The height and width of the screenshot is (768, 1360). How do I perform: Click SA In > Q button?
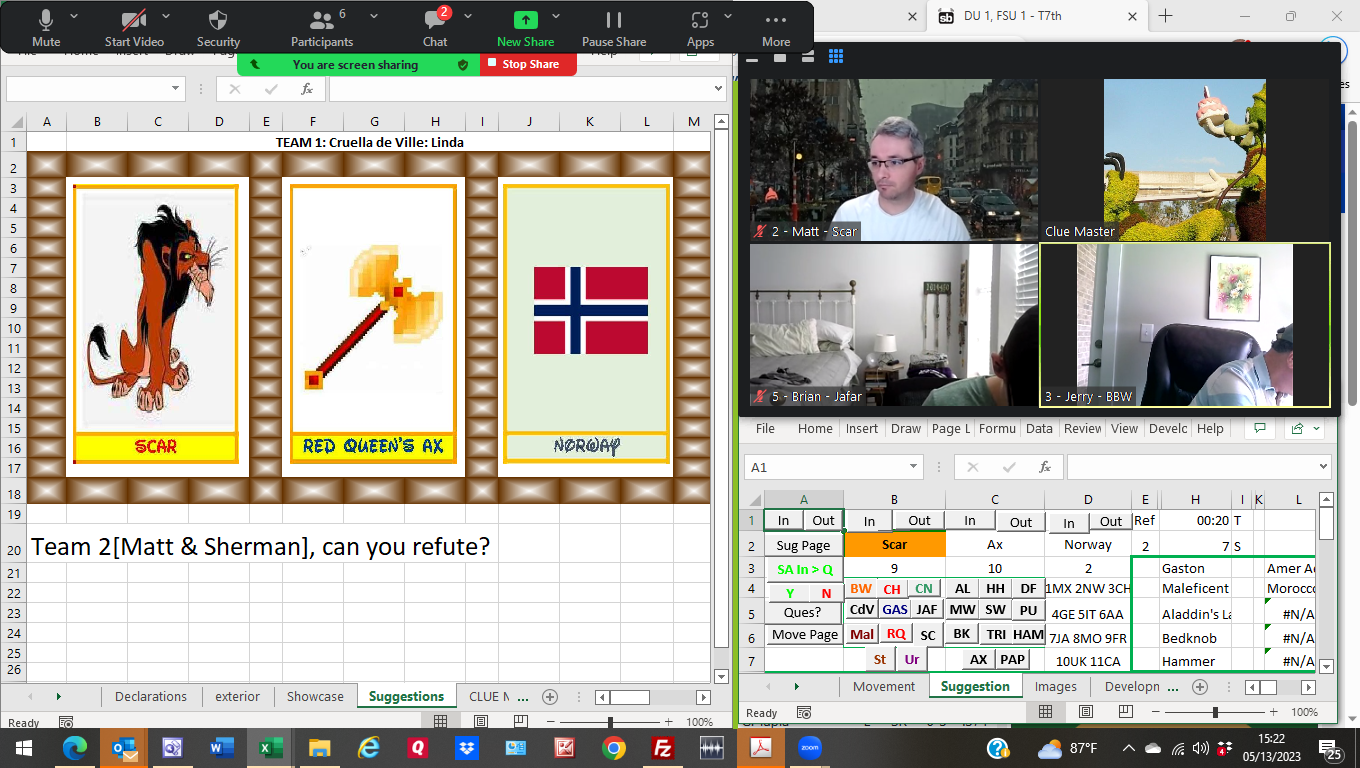tap(806, 569)
